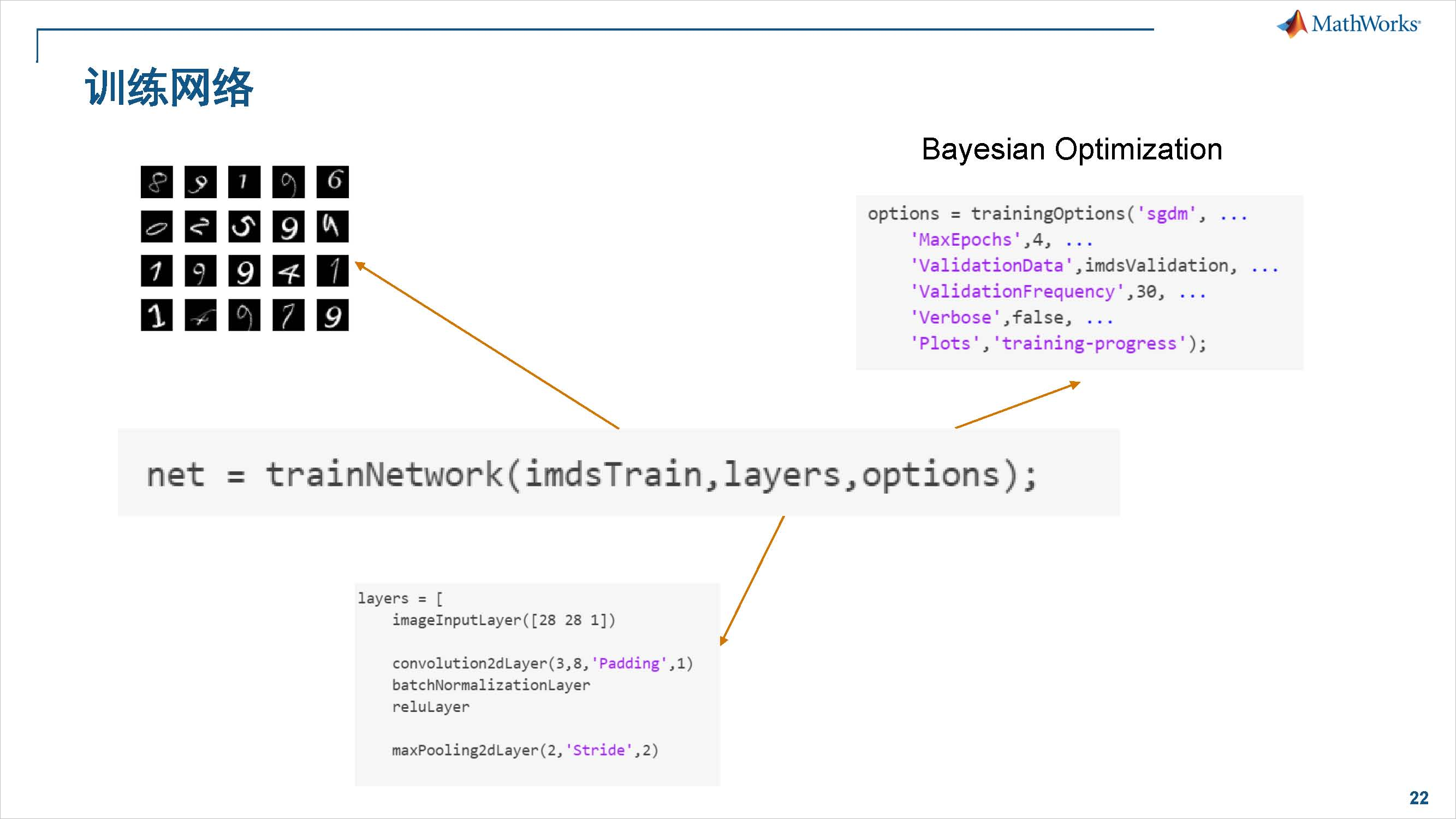Click the maxPooling2dLayer code line
Image resolution: width=1456 pixels, height=819 pixels.
(x=525, y=750)
